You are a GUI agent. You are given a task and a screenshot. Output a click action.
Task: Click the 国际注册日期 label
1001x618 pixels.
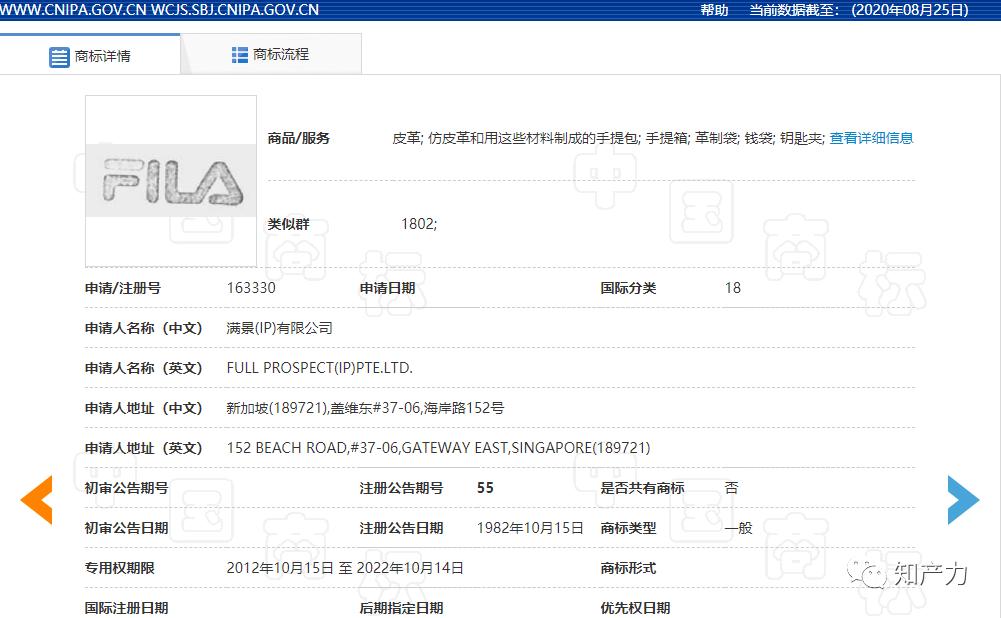click(126, 608)
